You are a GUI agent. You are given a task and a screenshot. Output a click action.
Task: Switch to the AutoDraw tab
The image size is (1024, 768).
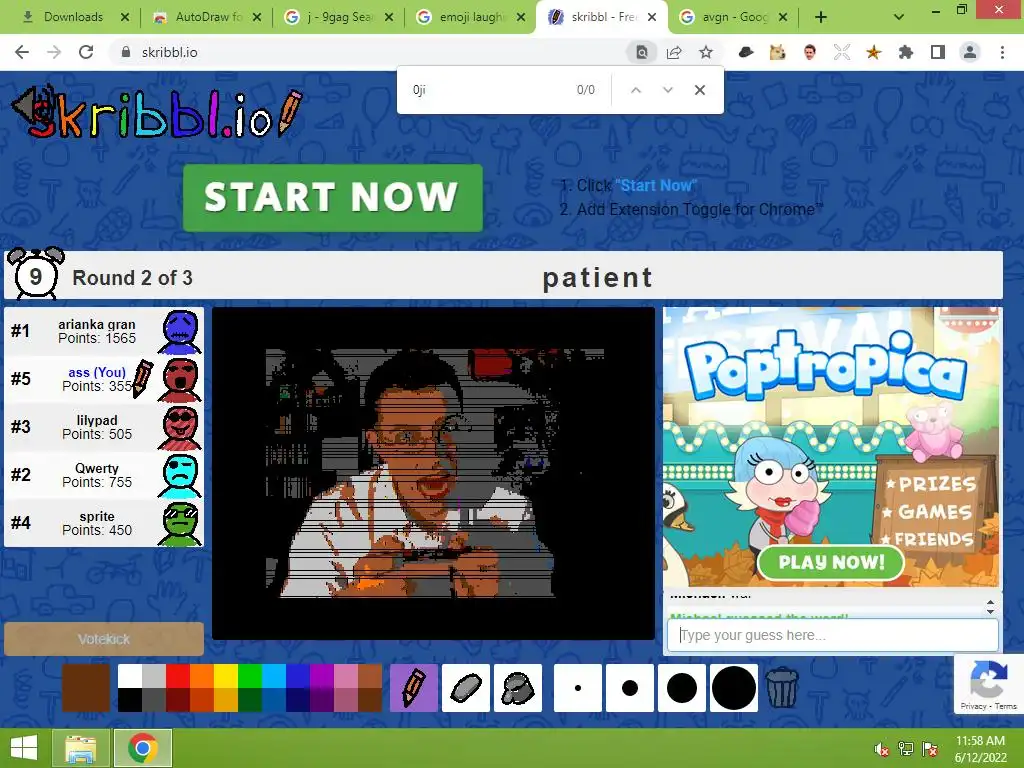click(207, 17)
